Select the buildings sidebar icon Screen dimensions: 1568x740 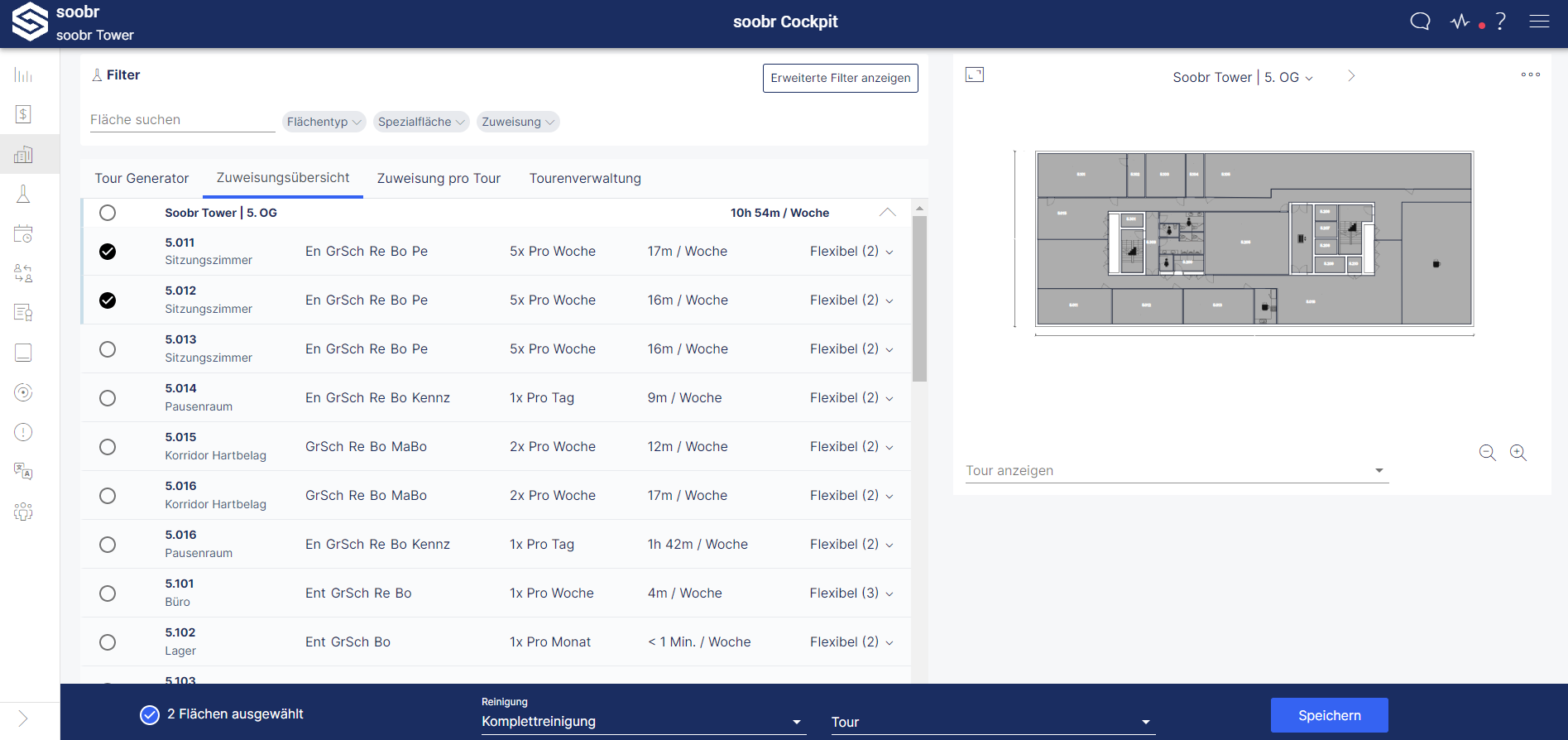pos(23,154)
